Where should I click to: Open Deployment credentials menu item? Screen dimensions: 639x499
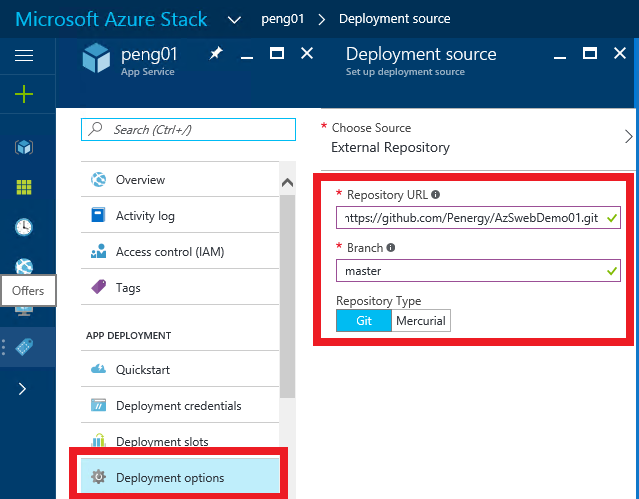pos(180,406)
